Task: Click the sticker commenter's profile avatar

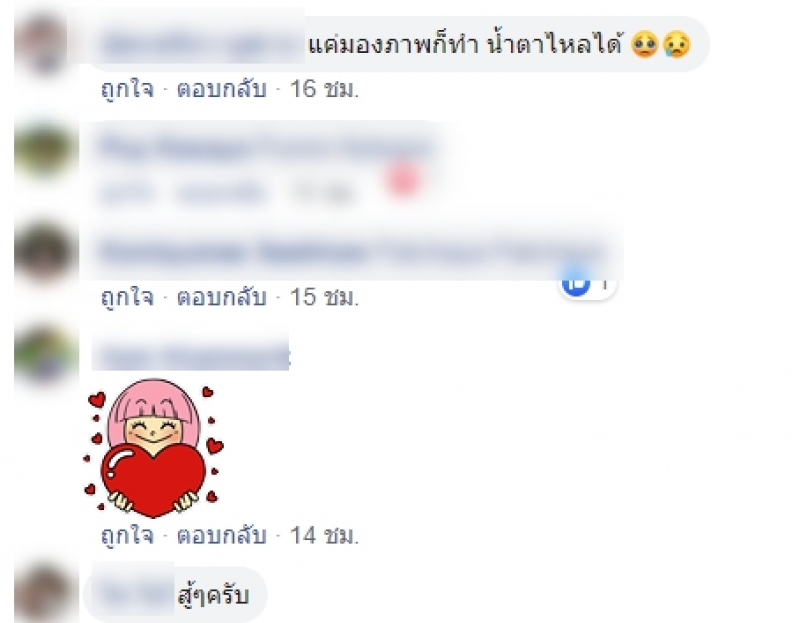Action: click(x=43, y=355)
